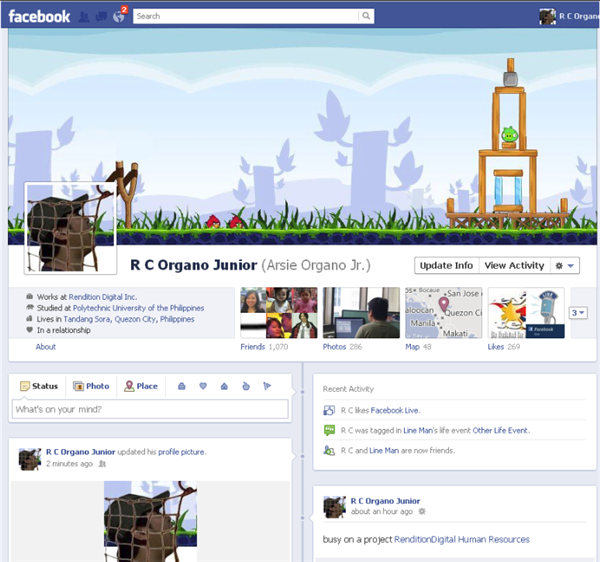Select the Status composer tab
Image resolution: width=600 pixels, height=562 pixels.
[39, 386]
